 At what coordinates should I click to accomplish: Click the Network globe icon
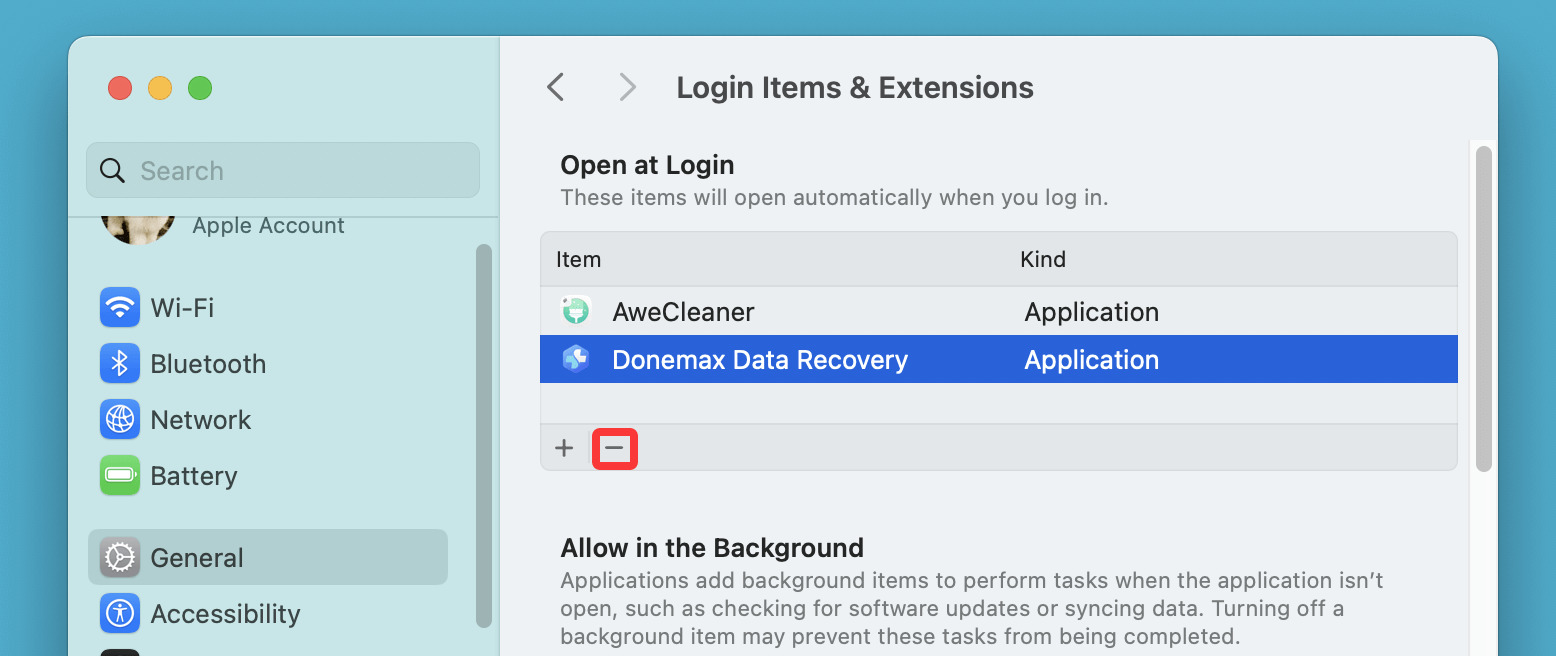point(119,419)
